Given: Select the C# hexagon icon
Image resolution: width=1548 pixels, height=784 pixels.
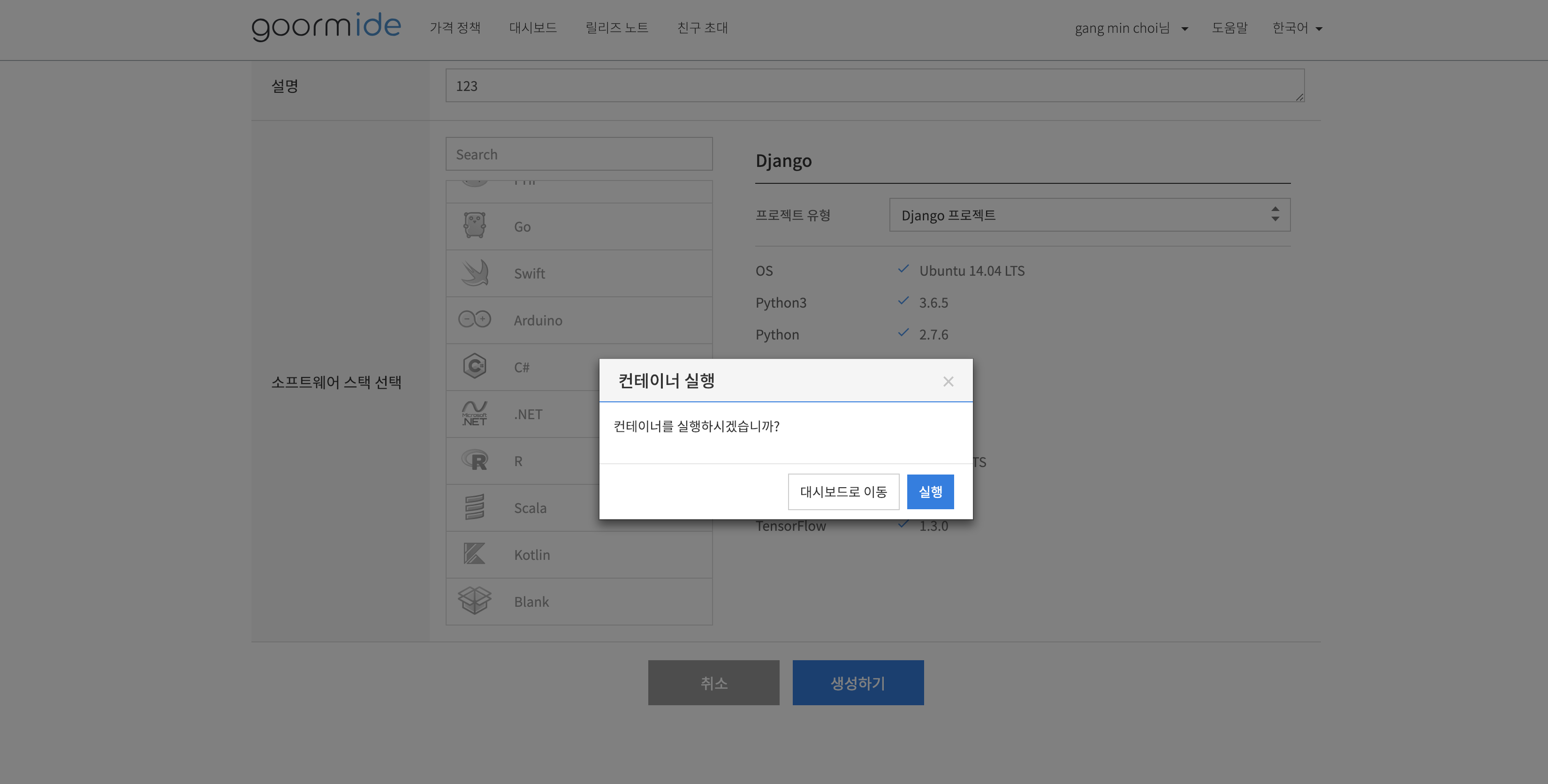Looking at the screenshot, I should (x=474, y=366).
